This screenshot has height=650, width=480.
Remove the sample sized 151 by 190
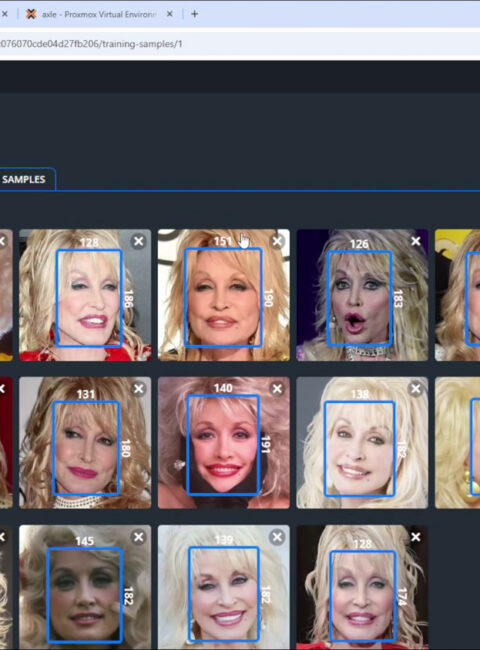click(x=277, y=241)
